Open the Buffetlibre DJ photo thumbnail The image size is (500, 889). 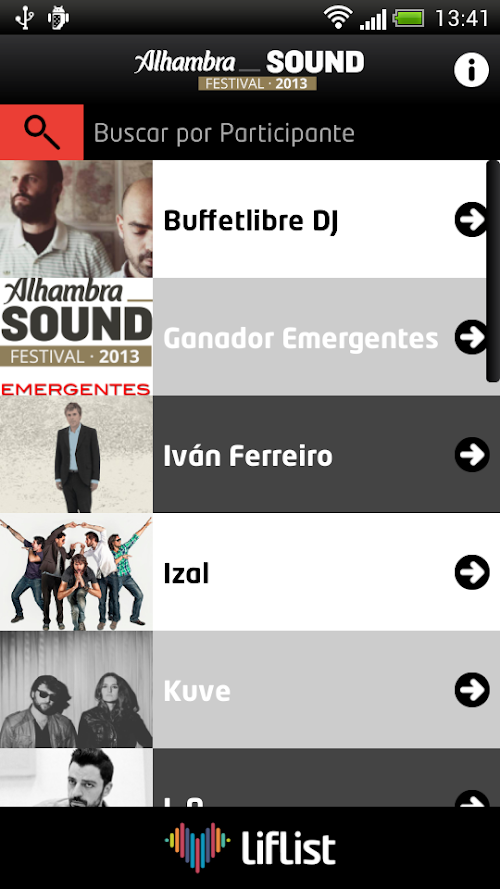pos(76,219)
